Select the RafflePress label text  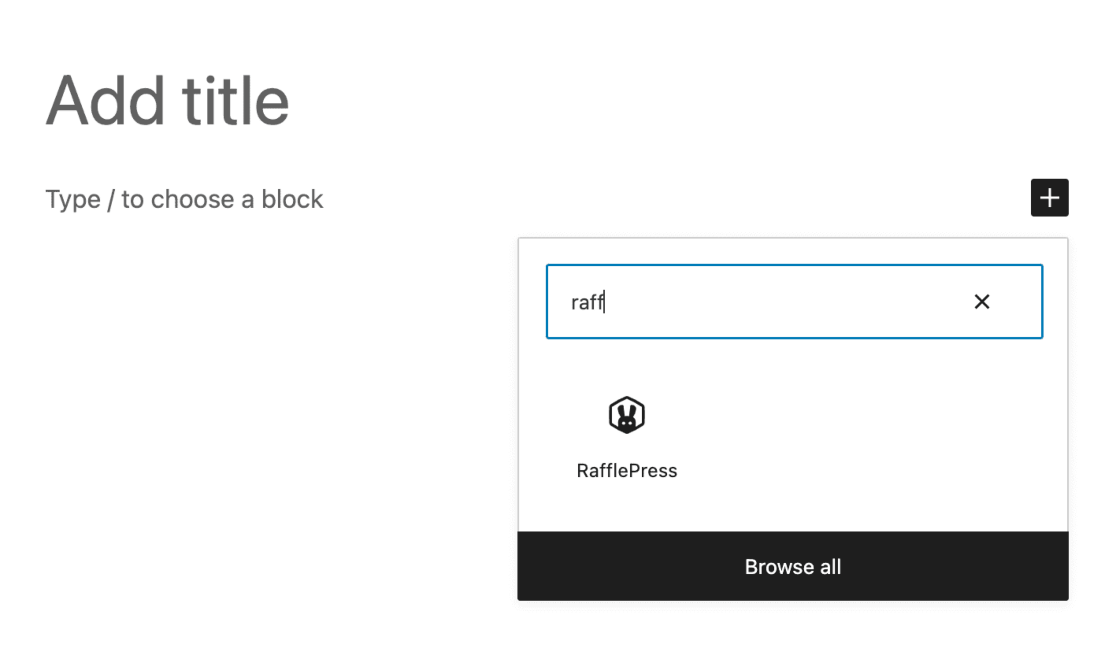click(x=626, y=470)
